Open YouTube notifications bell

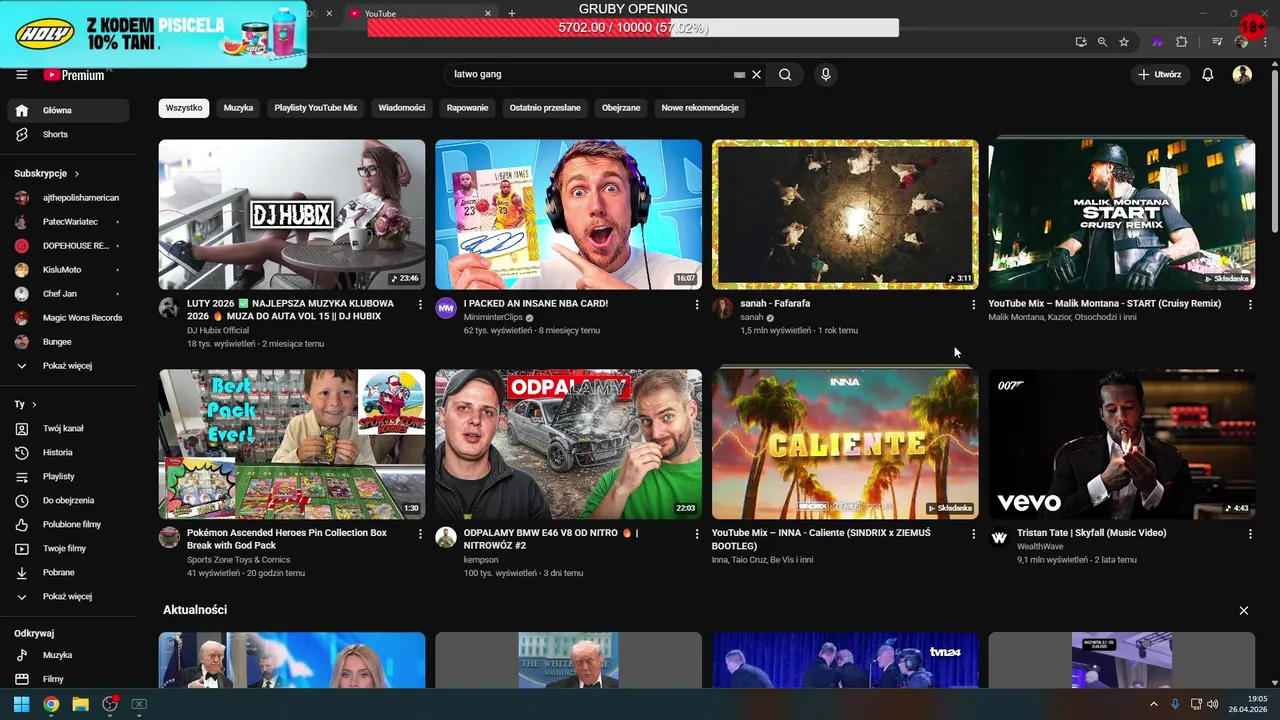1208,75
